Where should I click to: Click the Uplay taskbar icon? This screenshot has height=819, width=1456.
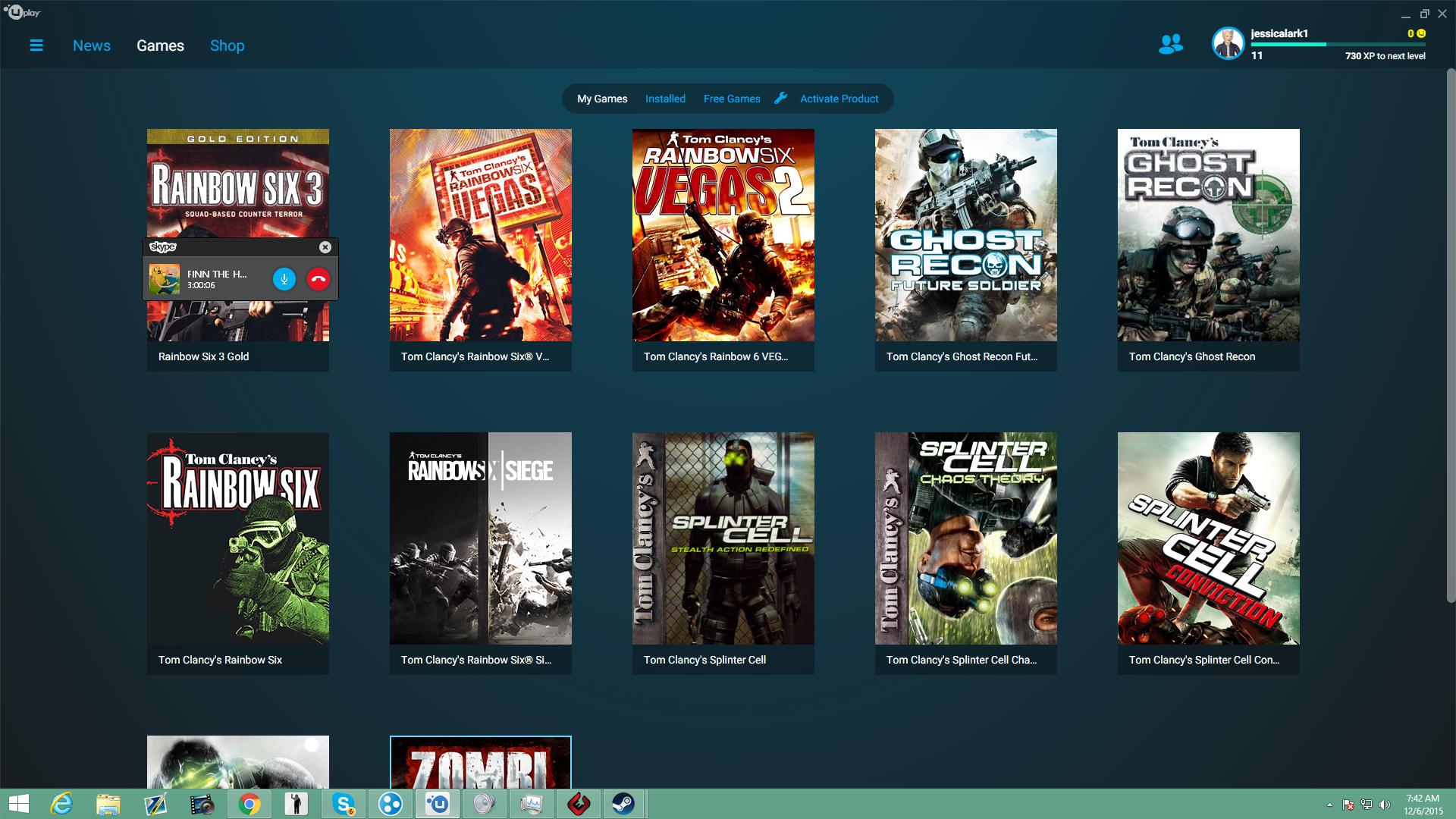(438, 804)
